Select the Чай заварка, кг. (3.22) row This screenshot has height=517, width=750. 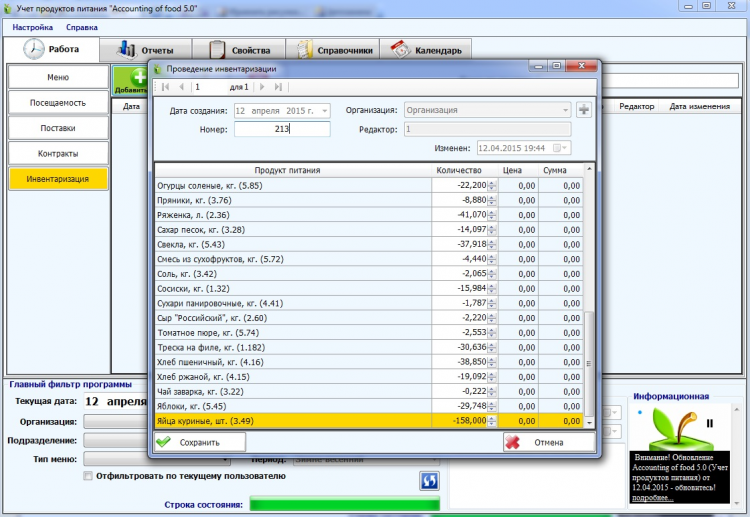369,392
